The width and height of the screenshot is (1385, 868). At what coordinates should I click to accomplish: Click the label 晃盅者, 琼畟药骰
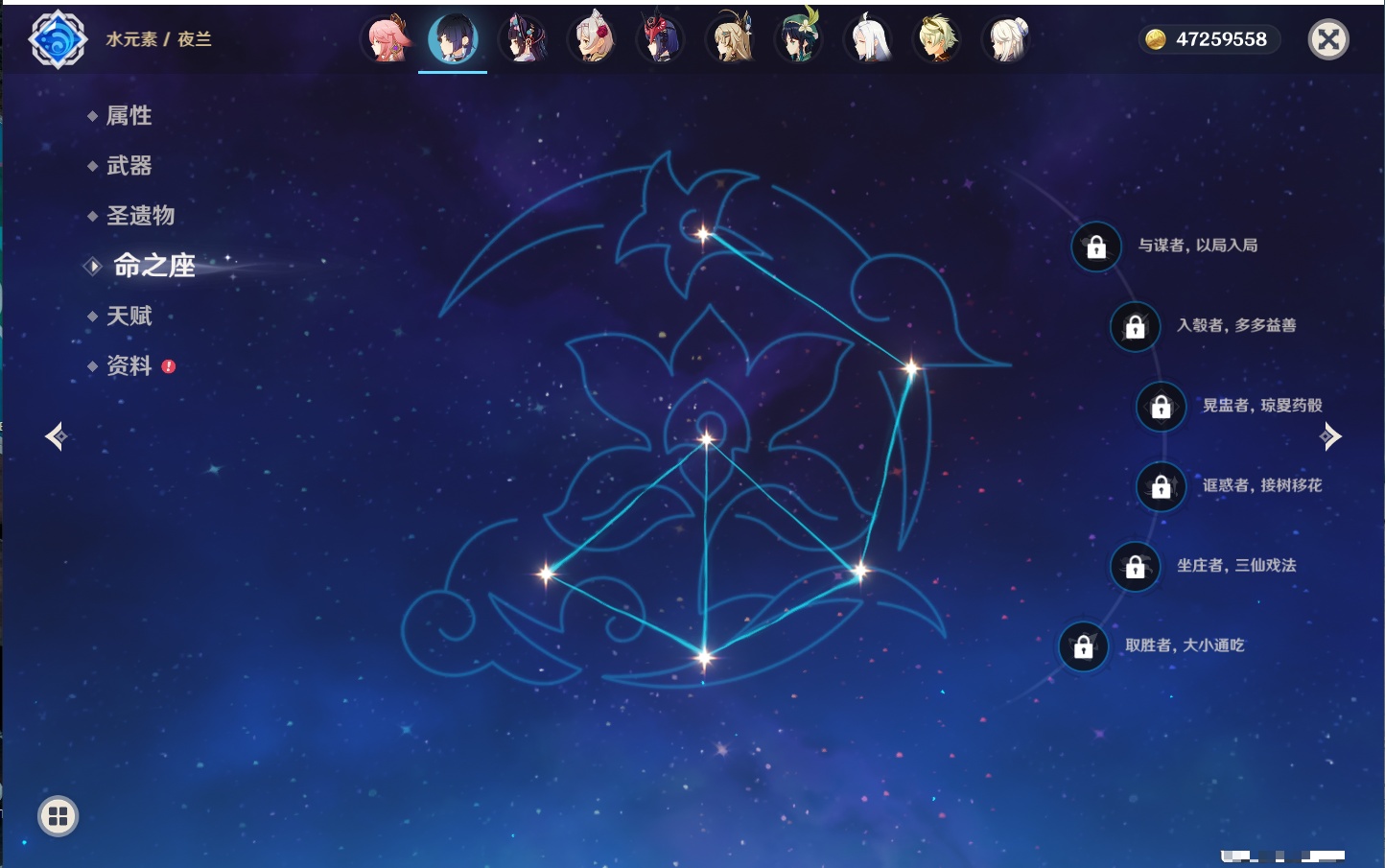click(1262, 405)
